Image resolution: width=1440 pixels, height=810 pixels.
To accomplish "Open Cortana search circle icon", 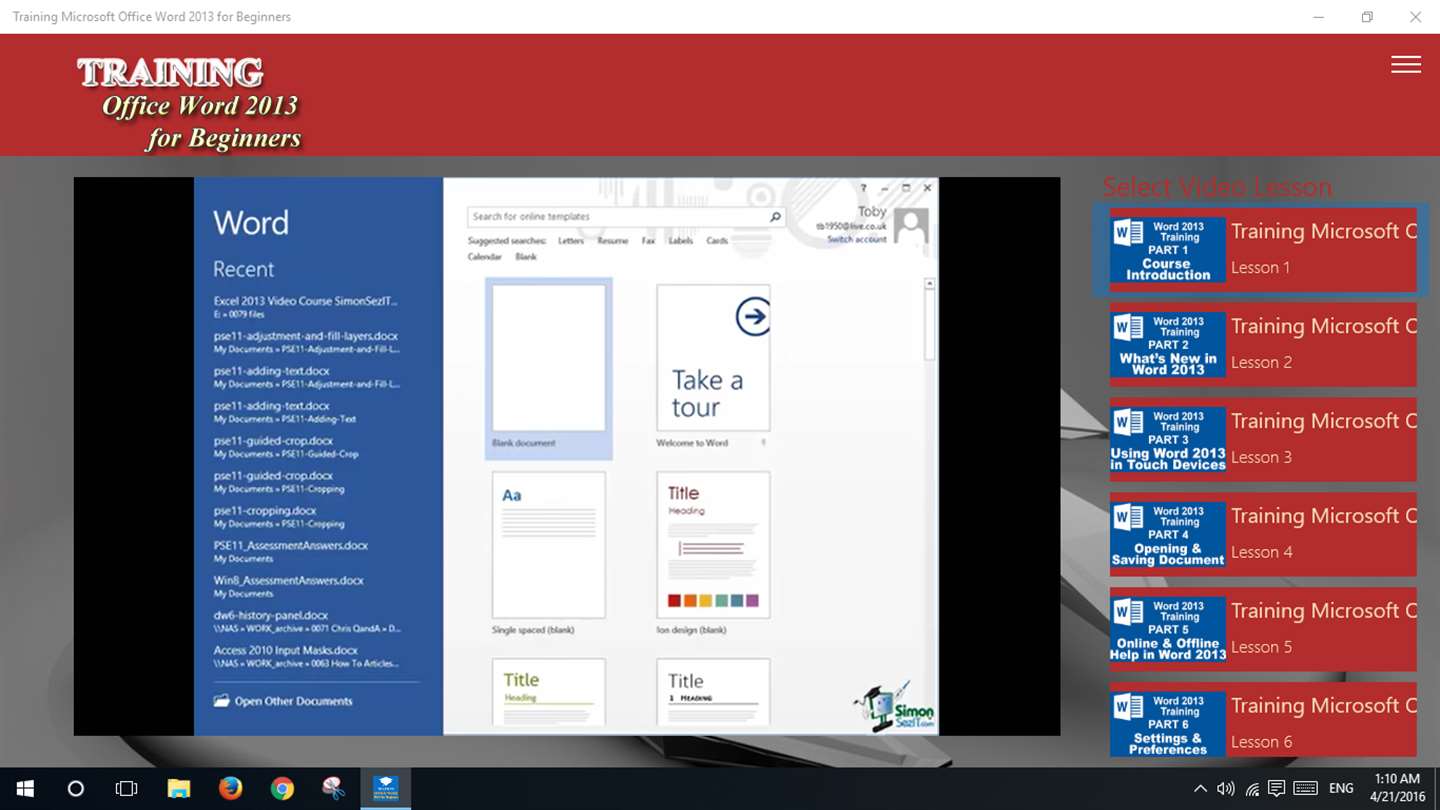I will pos(75,789).
